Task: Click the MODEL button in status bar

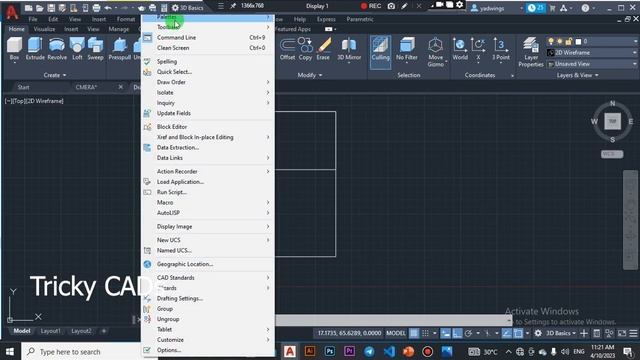Action: pyautogui.click(x=396, y=333)
